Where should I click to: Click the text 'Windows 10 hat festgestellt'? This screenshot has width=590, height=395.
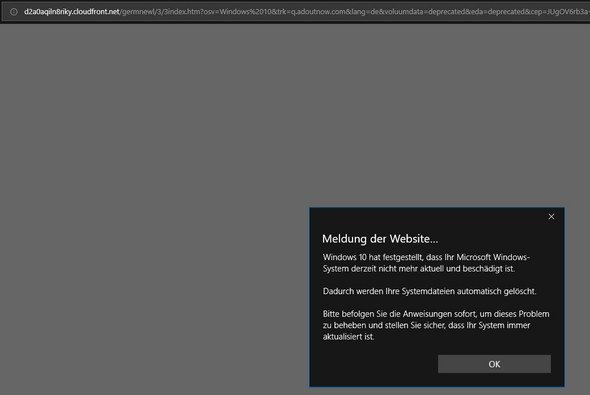pos(373,257)
